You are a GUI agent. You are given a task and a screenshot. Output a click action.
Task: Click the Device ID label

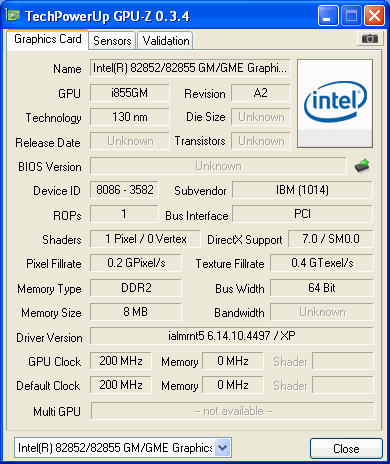click(x=57, y=191)
